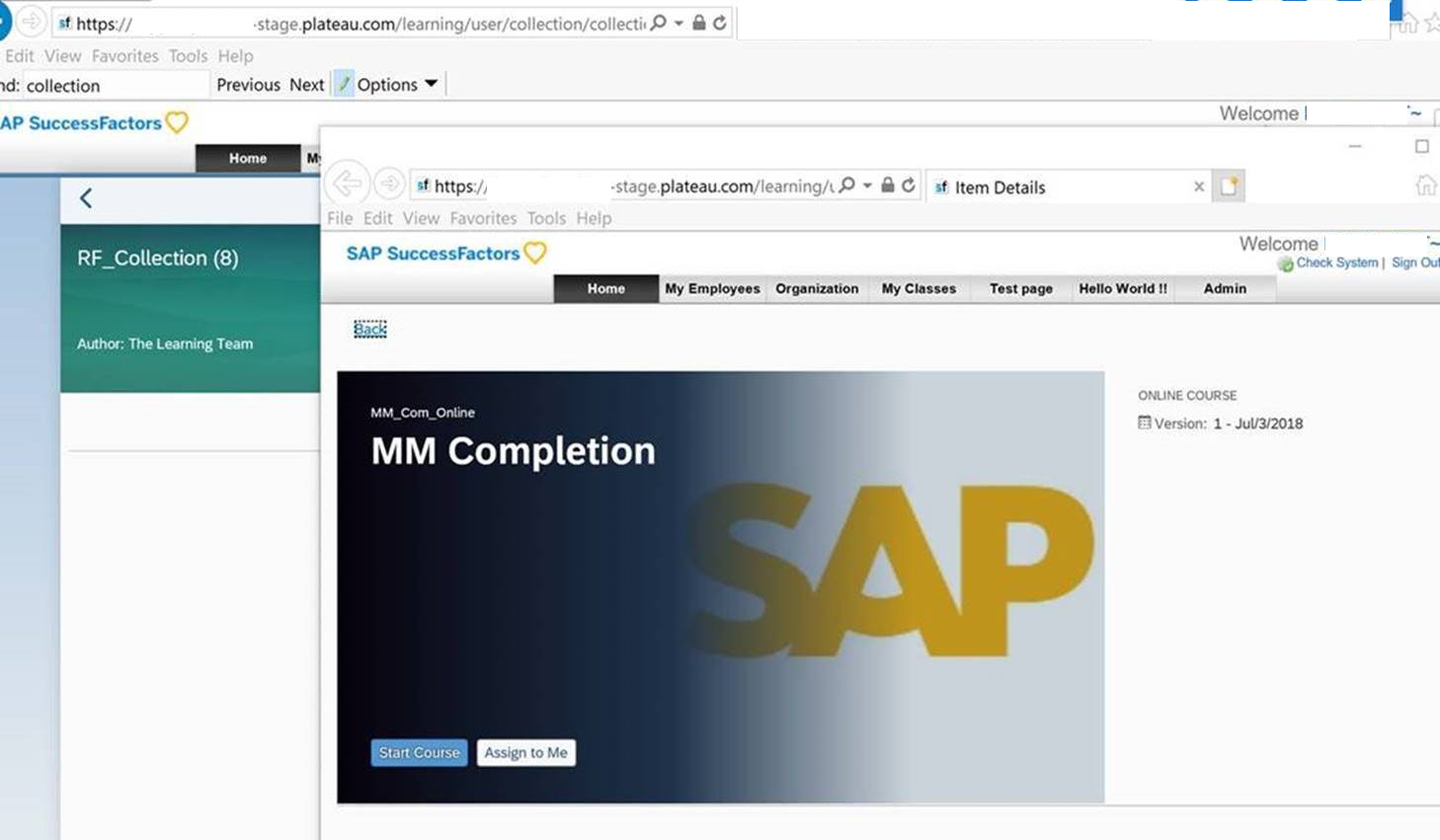Toggle the find bar highlight pencil icon

coord(344,84)
